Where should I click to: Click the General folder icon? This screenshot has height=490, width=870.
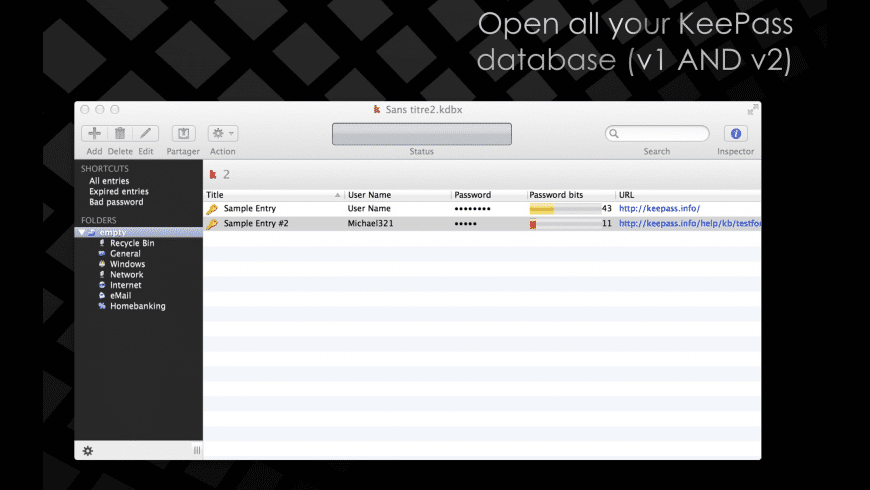102,254
